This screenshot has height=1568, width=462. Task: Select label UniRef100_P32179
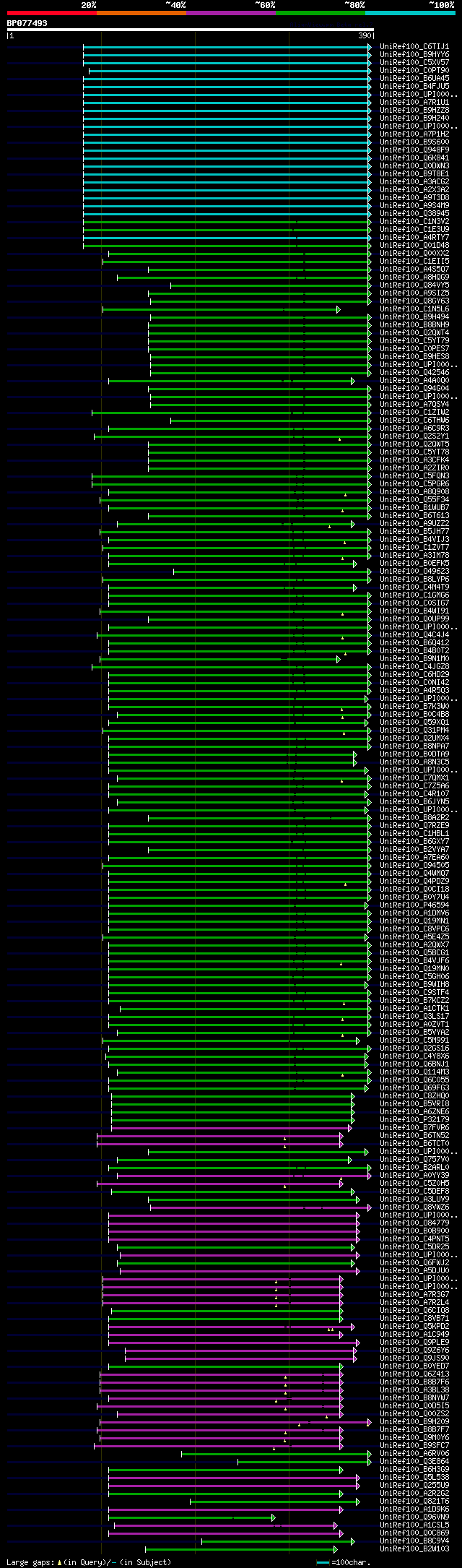tap(414, 1120)
